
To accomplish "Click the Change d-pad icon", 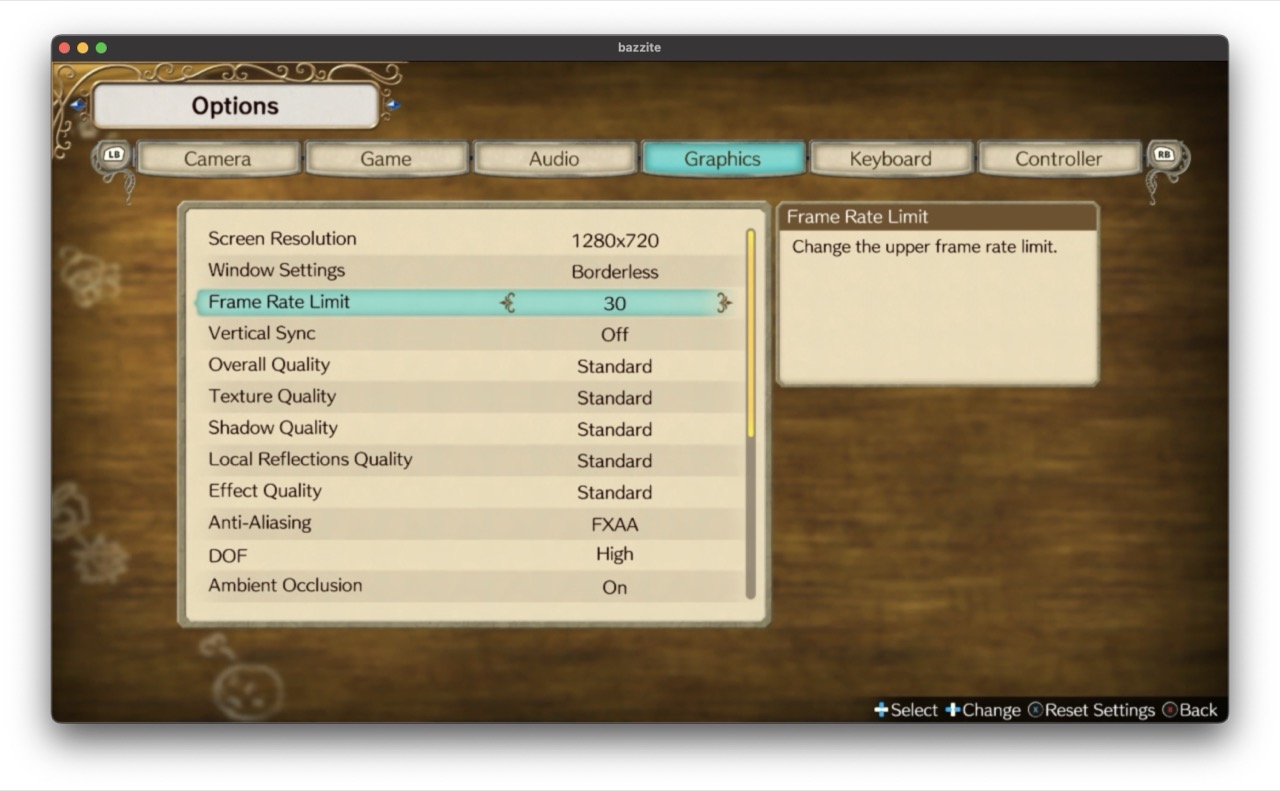I will point(952,710).
